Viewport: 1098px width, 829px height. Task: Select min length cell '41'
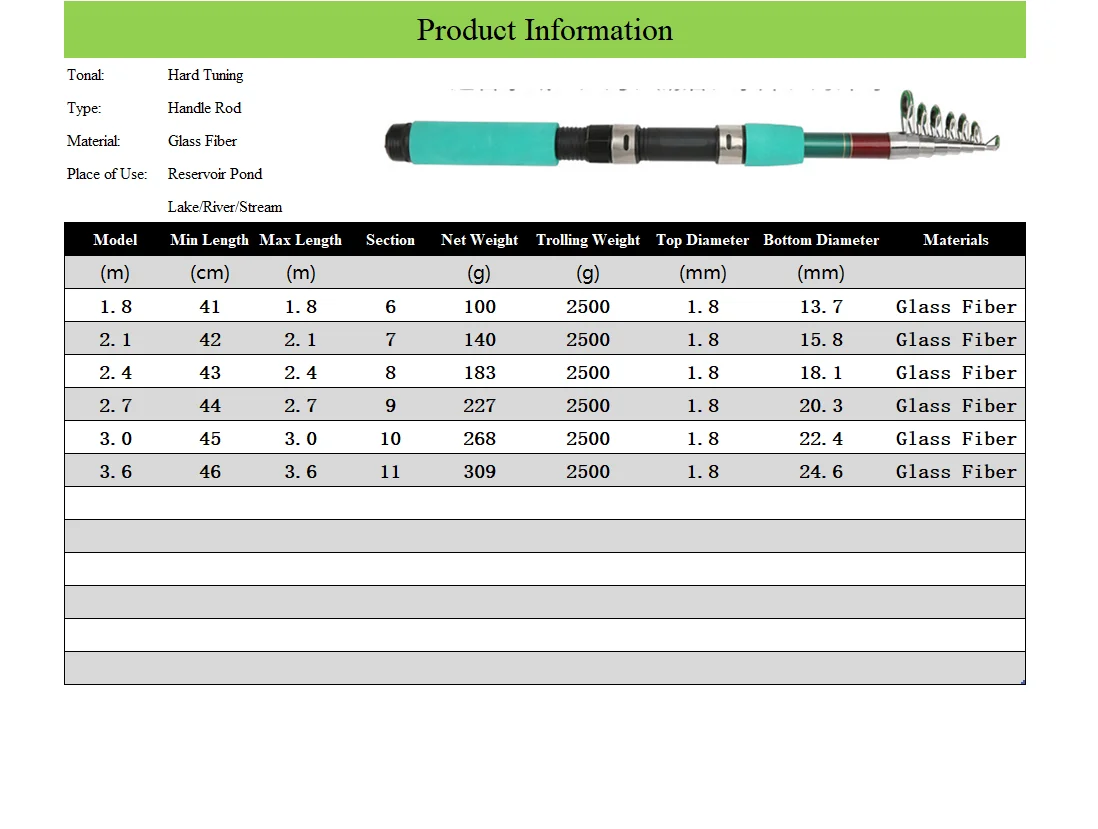click(x=210, y=306)
